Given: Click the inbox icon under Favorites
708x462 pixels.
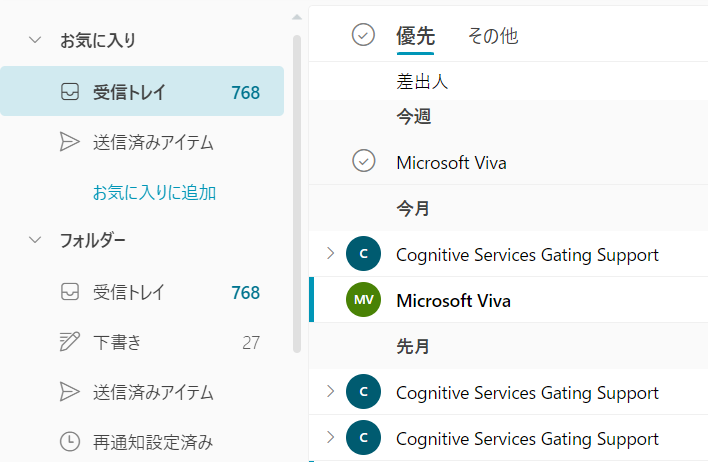Looking at the screenshot, I should [70, 92].
